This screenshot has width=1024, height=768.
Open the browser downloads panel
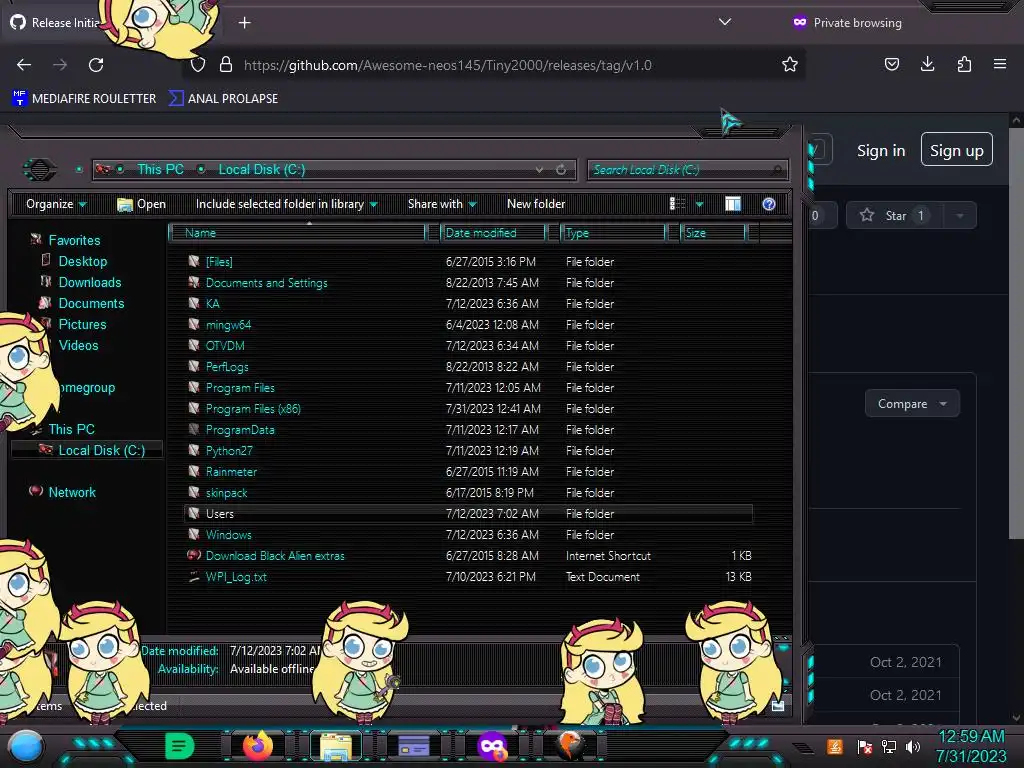927,64
